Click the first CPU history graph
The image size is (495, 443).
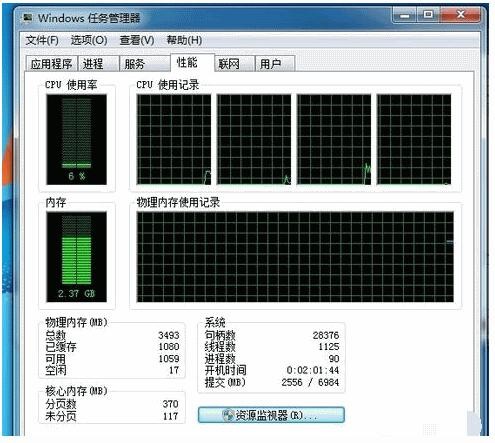pos(174,139)
